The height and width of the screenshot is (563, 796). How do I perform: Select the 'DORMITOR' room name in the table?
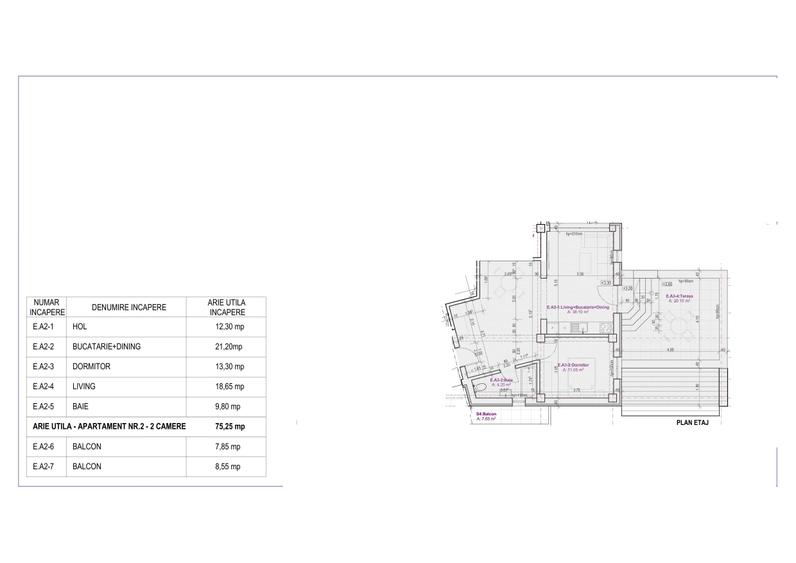[x=91, y=367]
